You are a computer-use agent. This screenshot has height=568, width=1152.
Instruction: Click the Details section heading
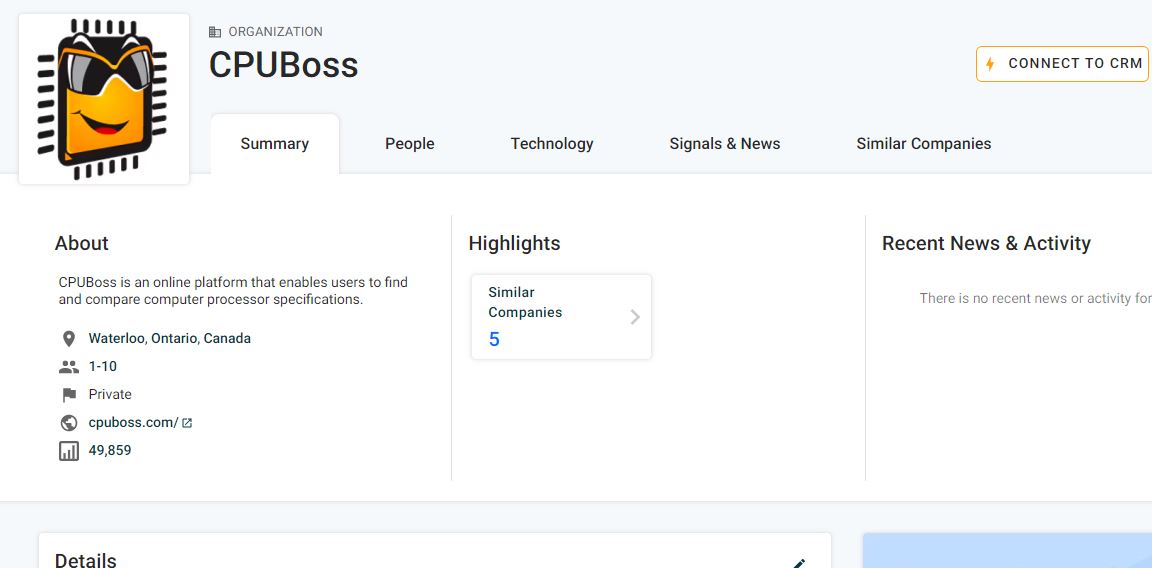click(x=85, y=560)
